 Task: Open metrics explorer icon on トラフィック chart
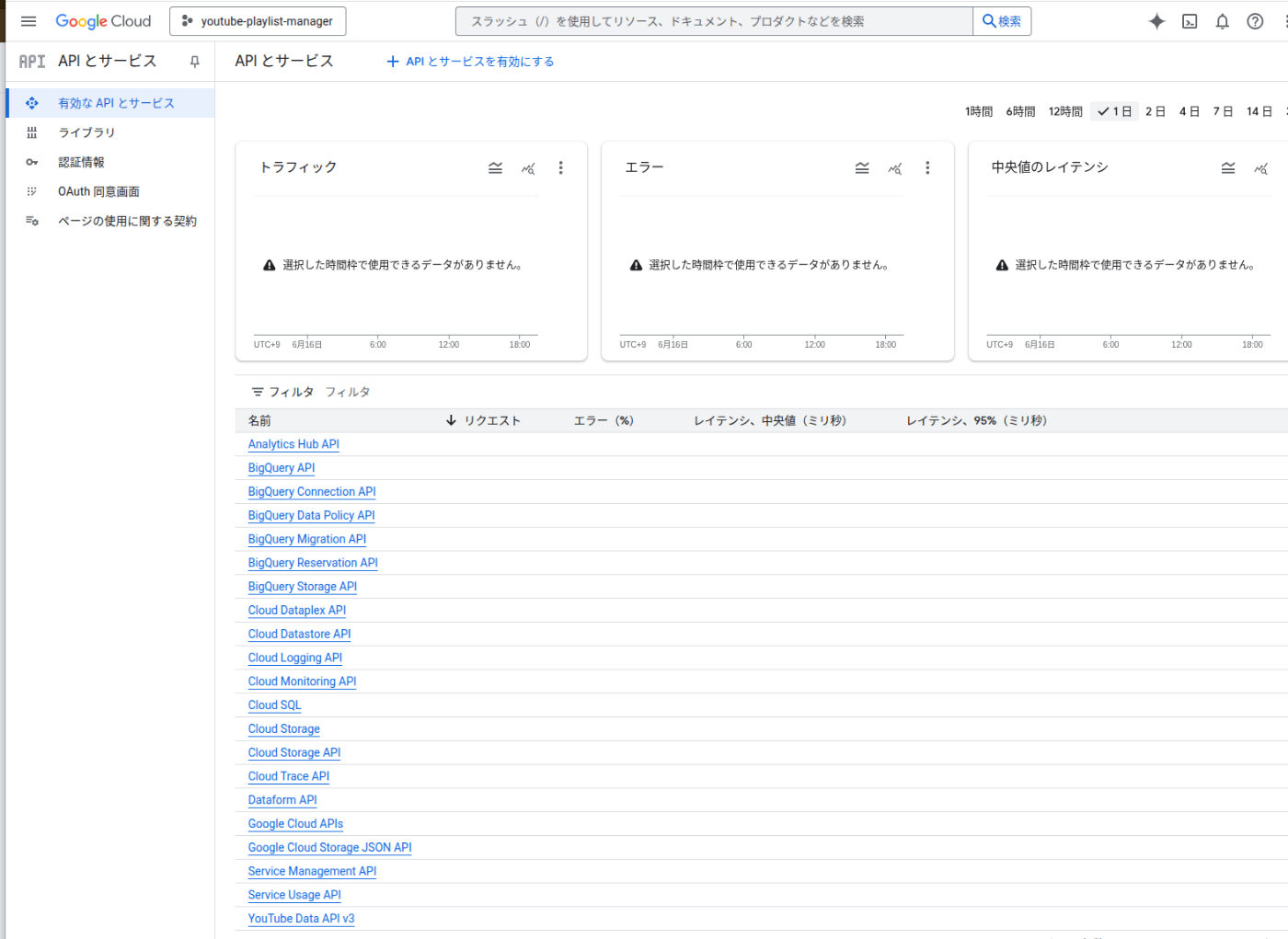(528, 168)
